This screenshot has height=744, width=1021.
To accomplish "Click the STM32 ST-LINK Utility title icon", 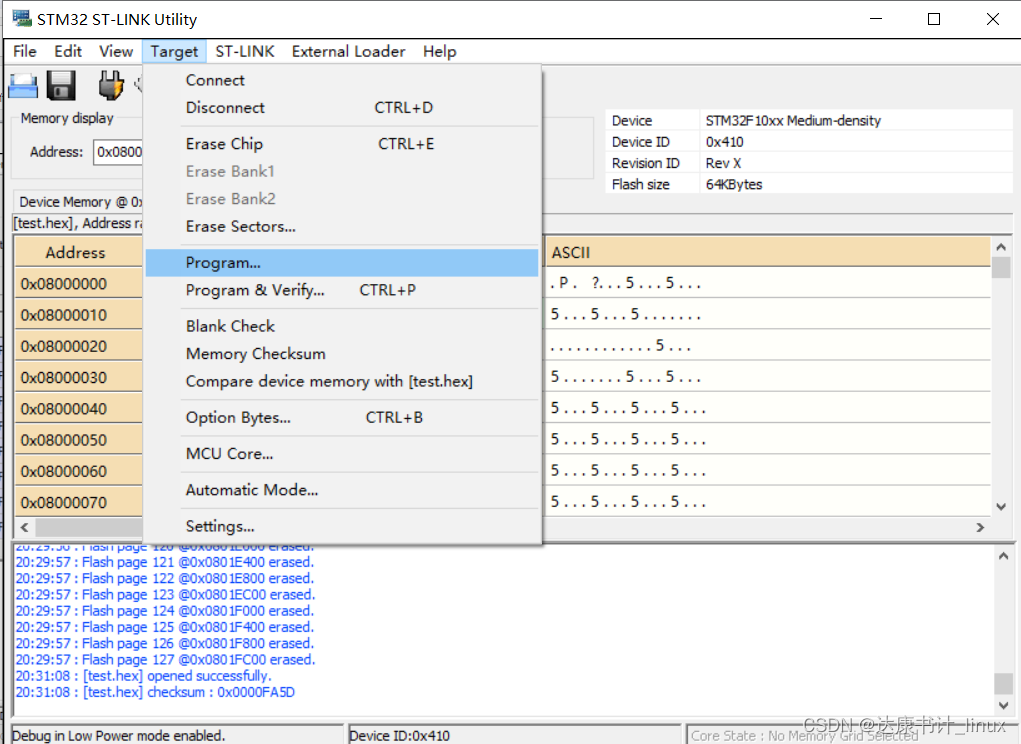I will tap(21, 19).
